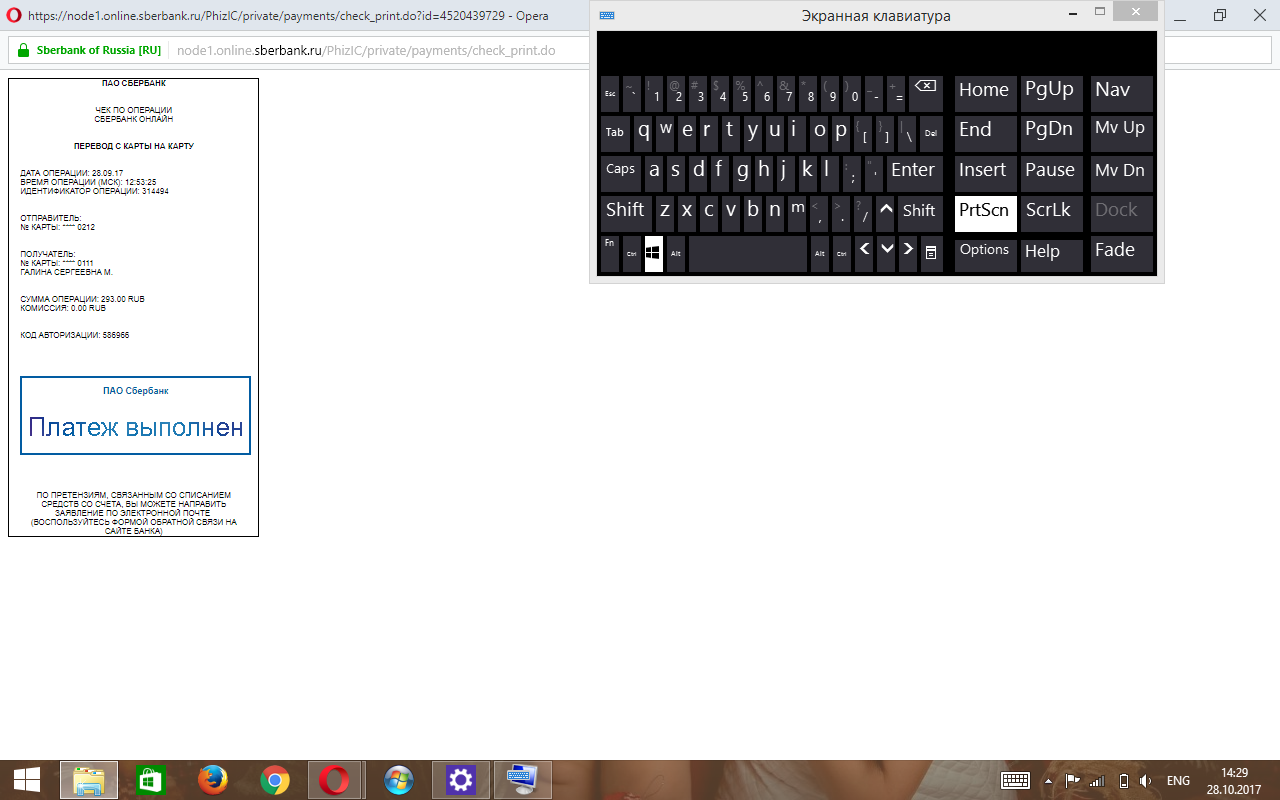Open the touch keyboard from the system tray
The height and width of the screenshot is (800, 1280).
tap(1016, 781)
